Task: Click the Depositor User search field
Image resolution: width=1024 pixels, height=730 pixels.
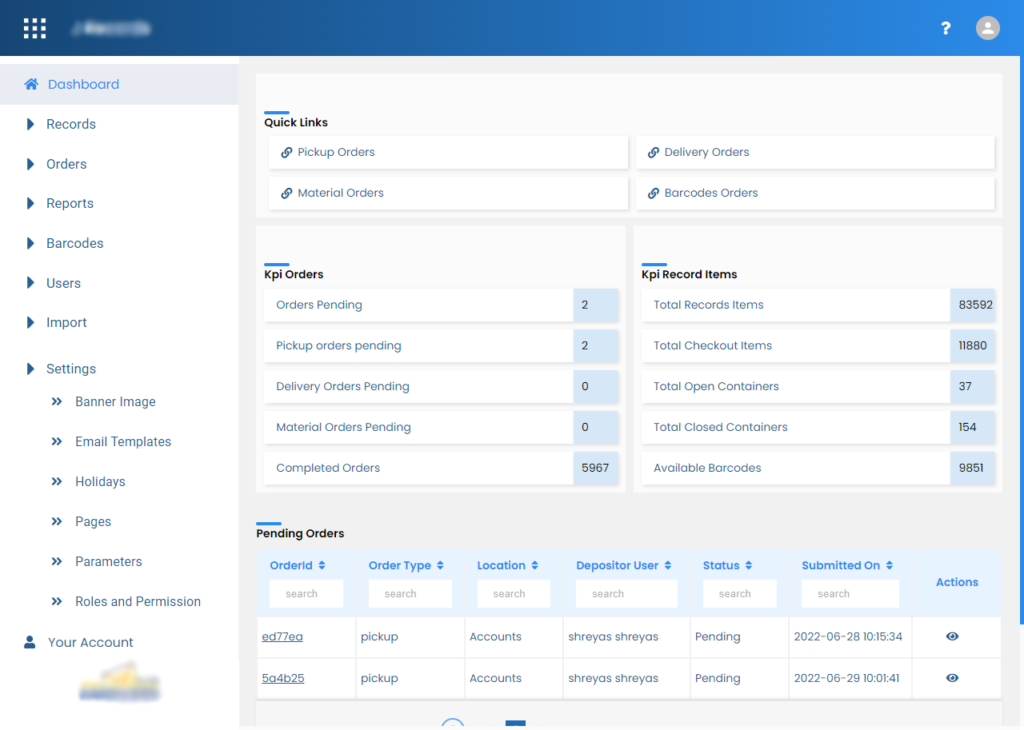Action: (x=626, y=593)
